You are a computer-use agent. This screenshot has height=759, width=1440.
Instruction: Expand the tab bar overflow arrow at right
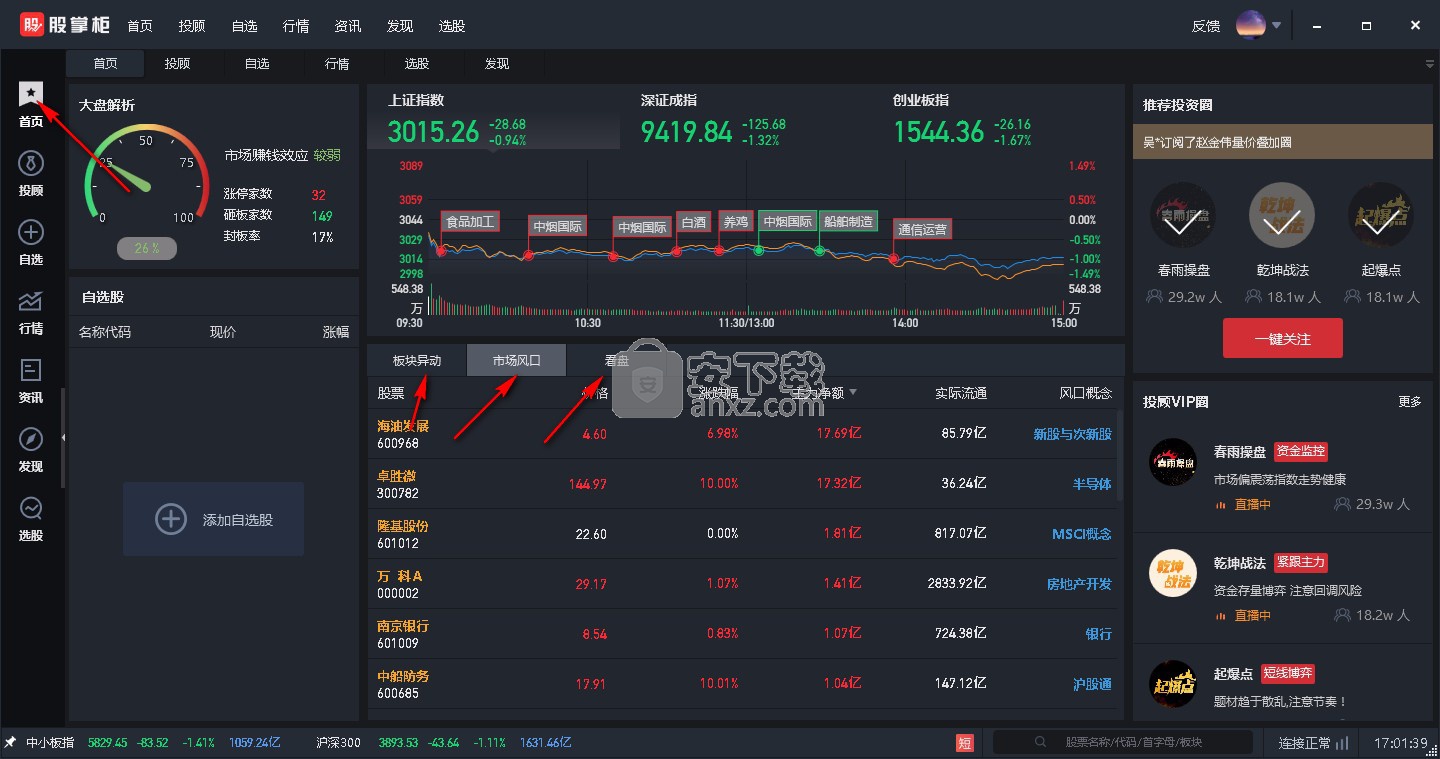(1430, 64)
